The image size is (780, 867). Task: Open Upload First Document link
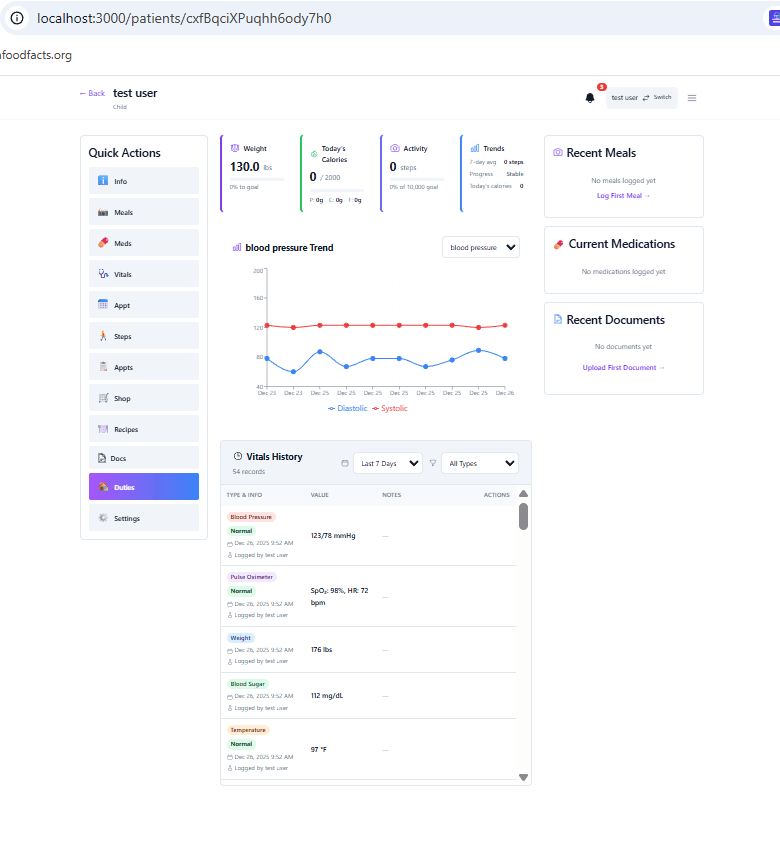click(x=623, y=367)
